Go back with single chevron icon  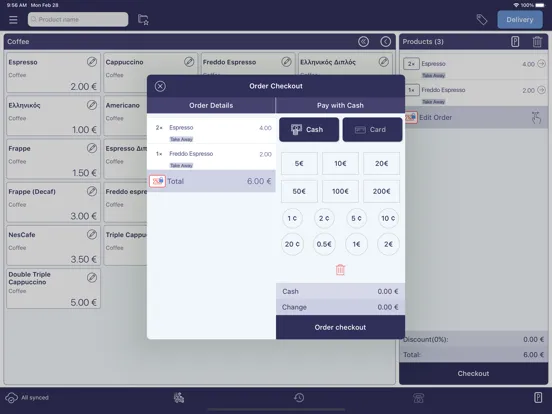pyautogui.click(x=385, y=42)
